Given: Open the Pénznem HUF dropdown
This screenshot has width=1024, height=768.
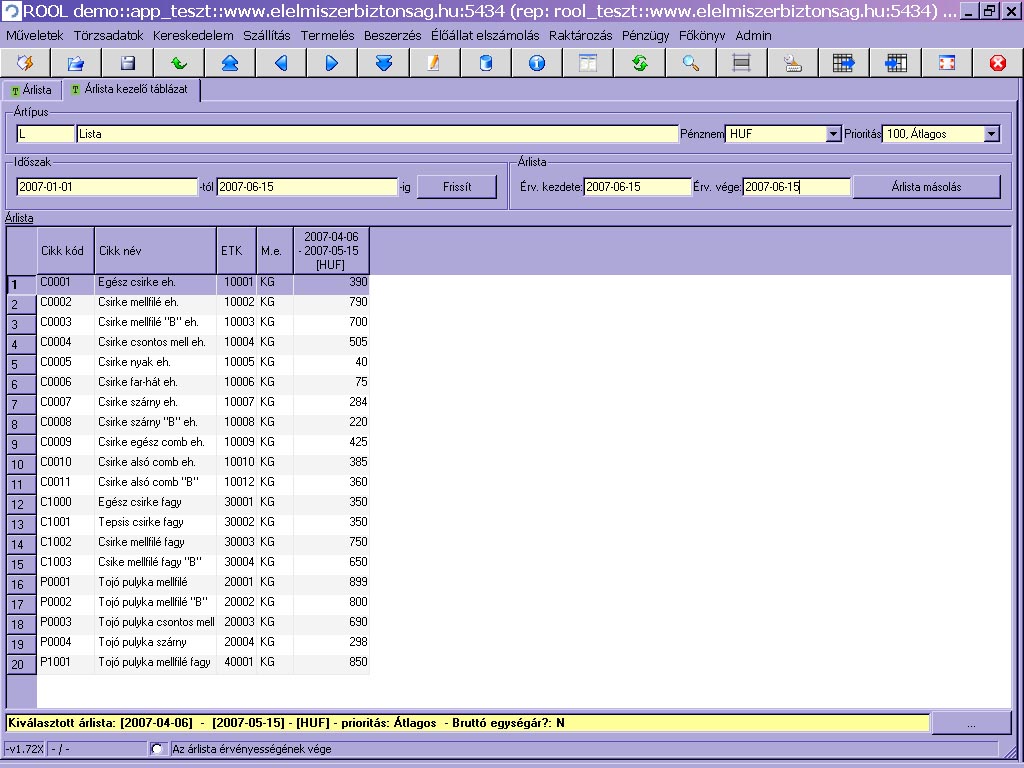Looking at the screenshot, I should point(833,134).
